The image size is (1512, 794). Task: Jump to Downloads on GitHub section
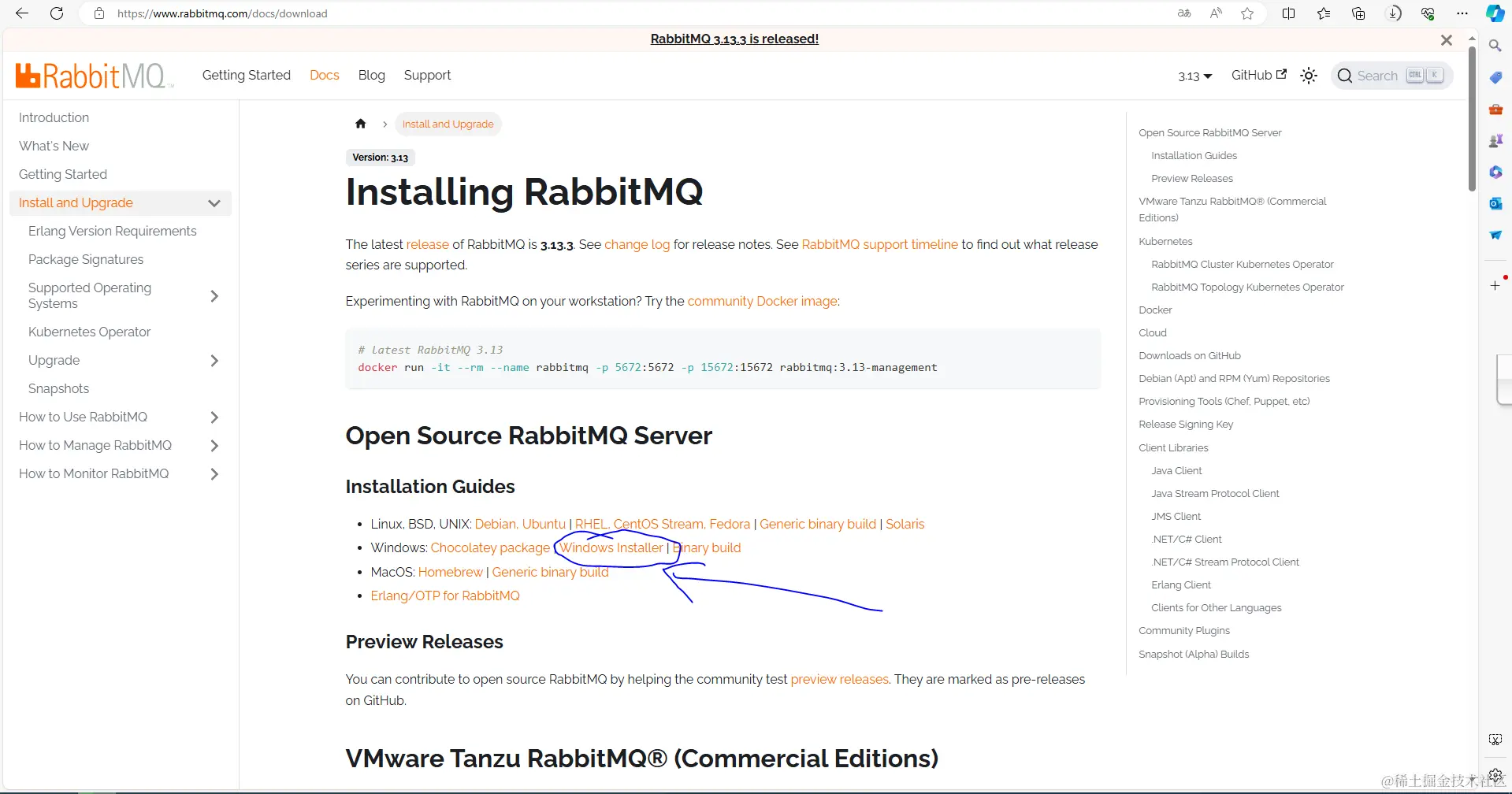1190,355
